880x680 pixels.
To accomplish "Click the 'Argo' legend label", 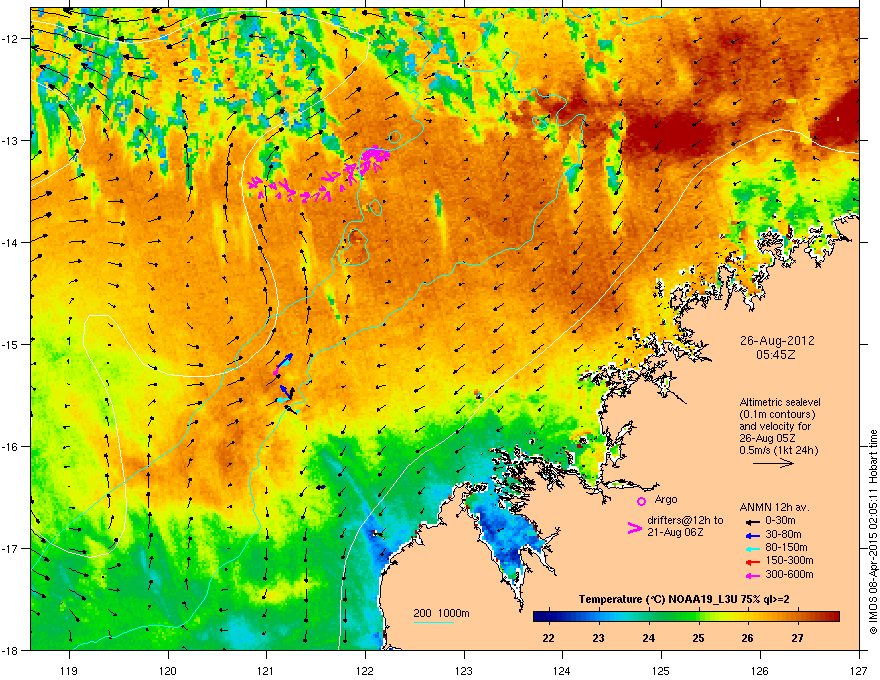I will [x=666, y=499].
